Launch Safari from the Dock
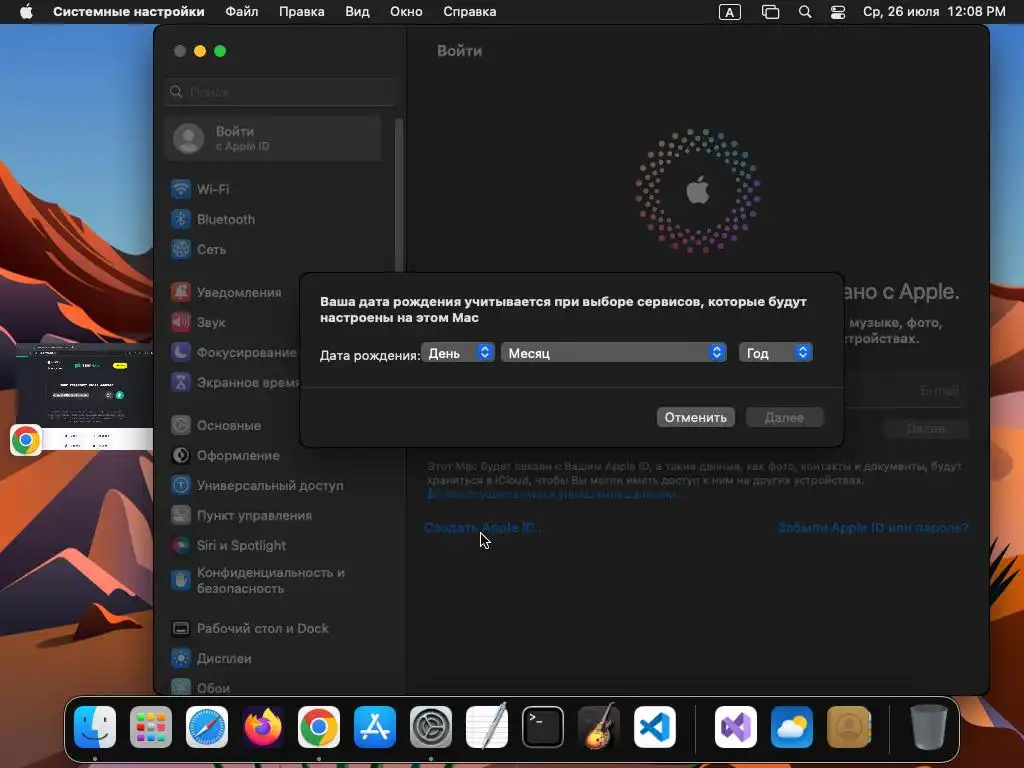This screenshot has width=1024, height=768. coord(207,727)
